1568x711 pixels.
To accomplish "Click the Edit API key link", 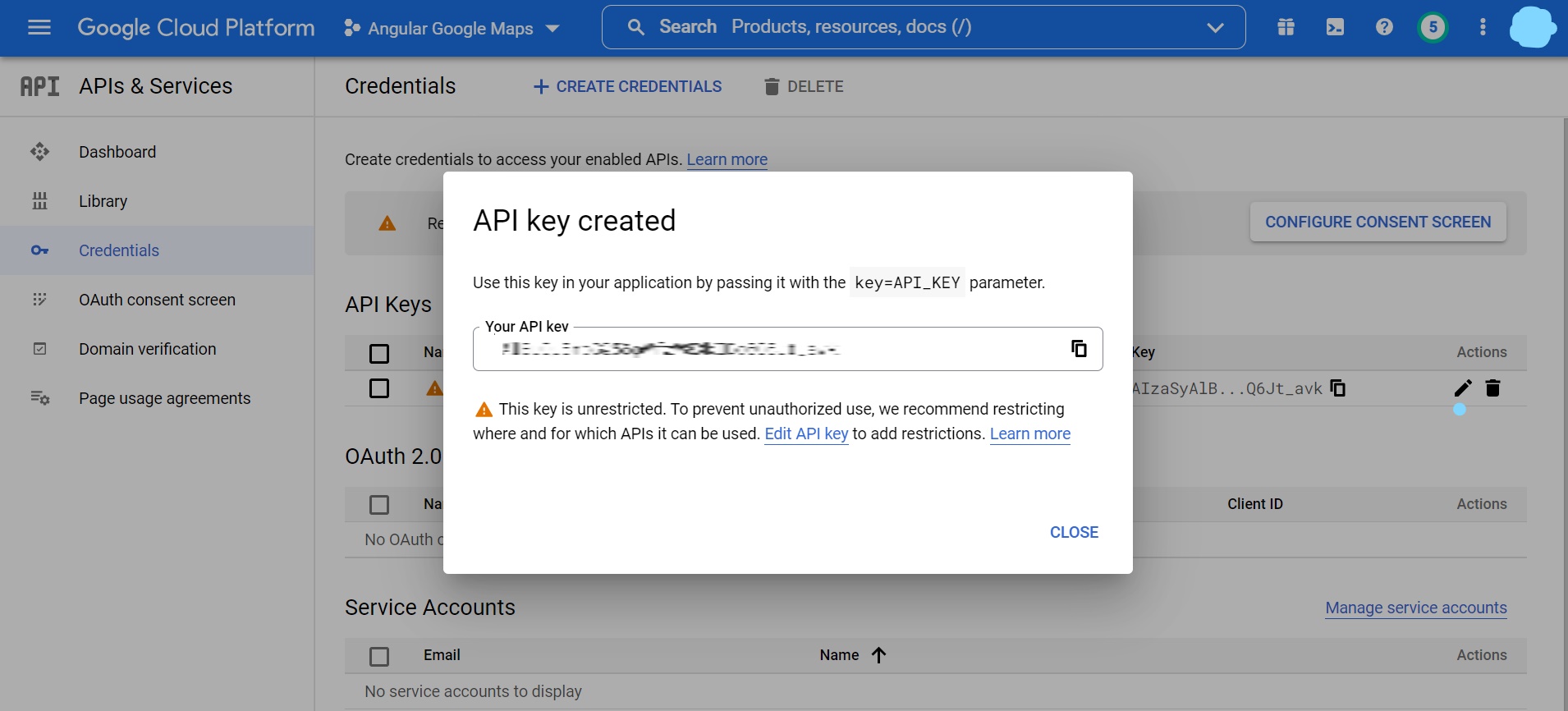I will click(805, 434).
